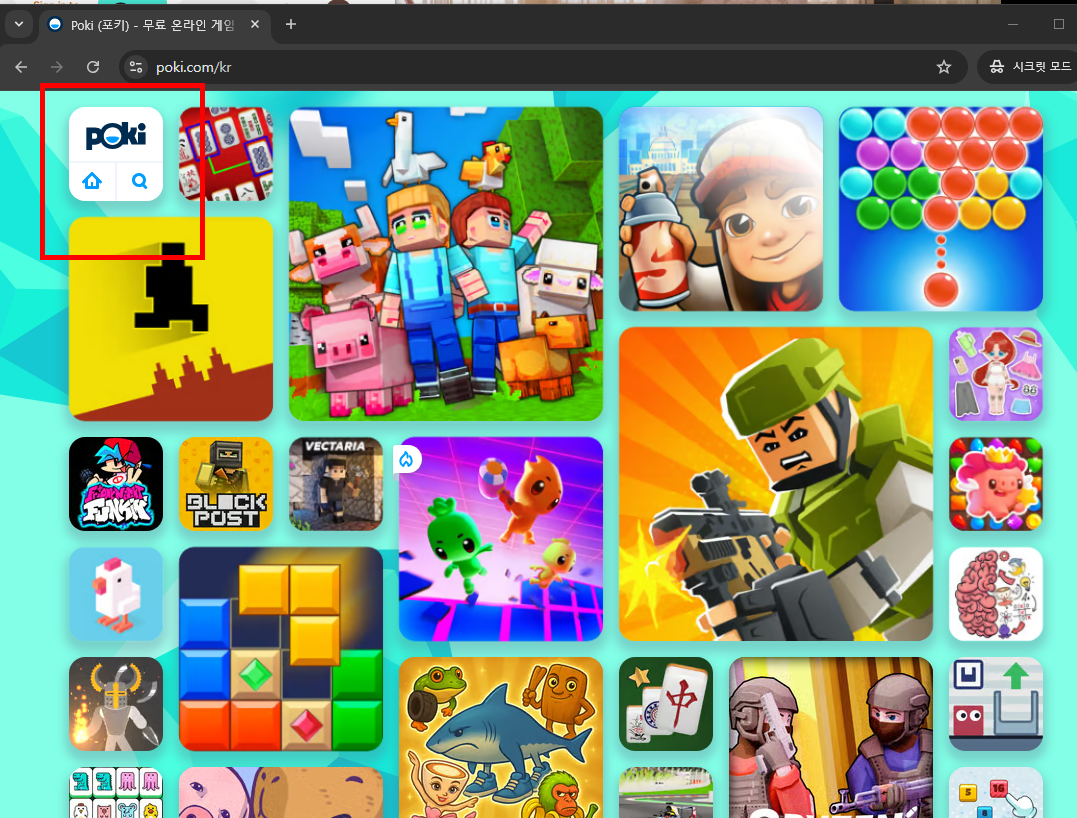1077x818 pixels.
Task: Click the flame trending badge icon
Action: click(x=407, y=459)
